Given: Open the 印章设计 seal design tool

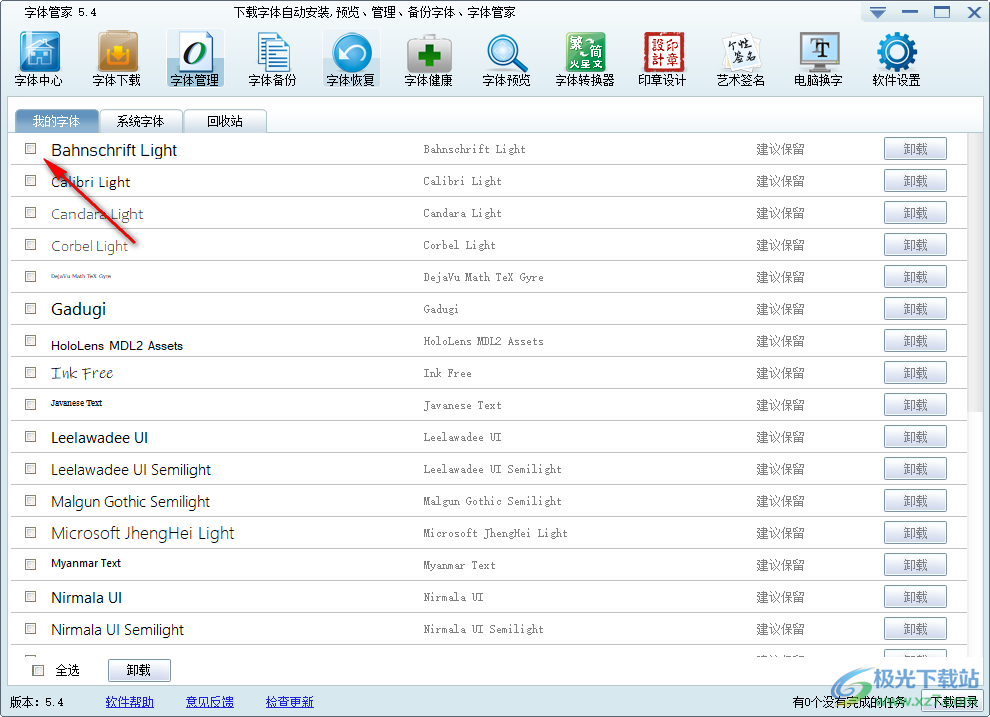Looking at the screenshot, I should (x=663, y=59).
